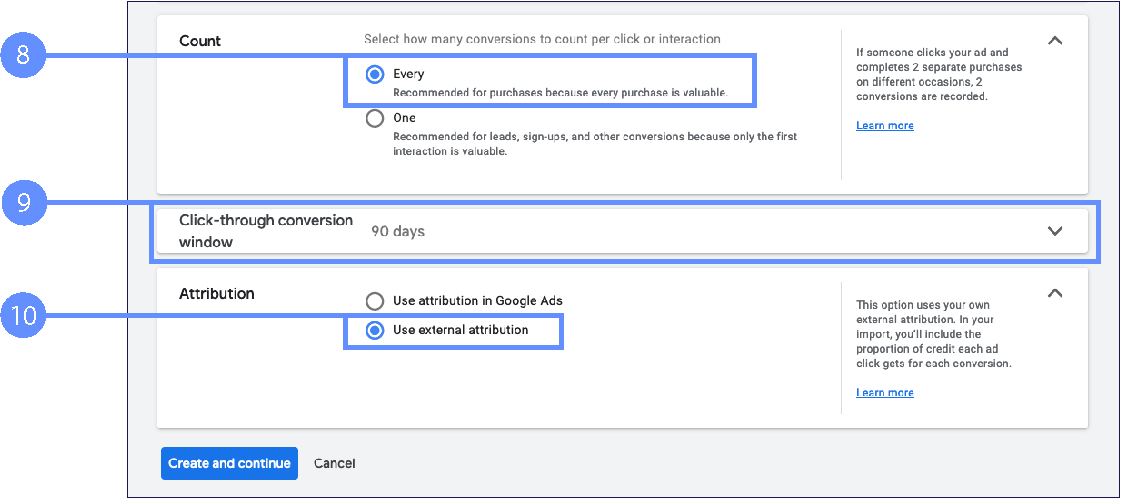The image size is (1121, 500).
Task: Choose the "One" conversion count radio button
Action: click(375, 118)
